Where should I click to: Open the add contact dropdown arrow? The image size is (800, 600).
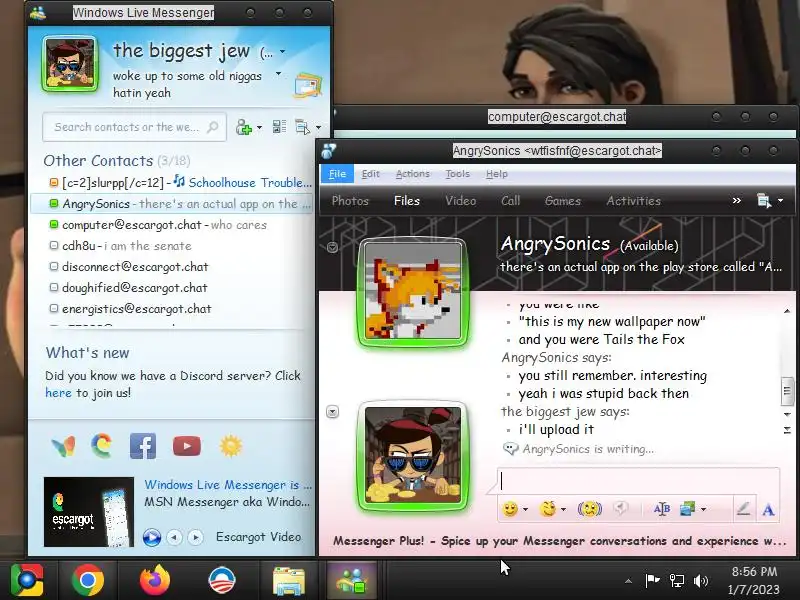click(259, 127)
